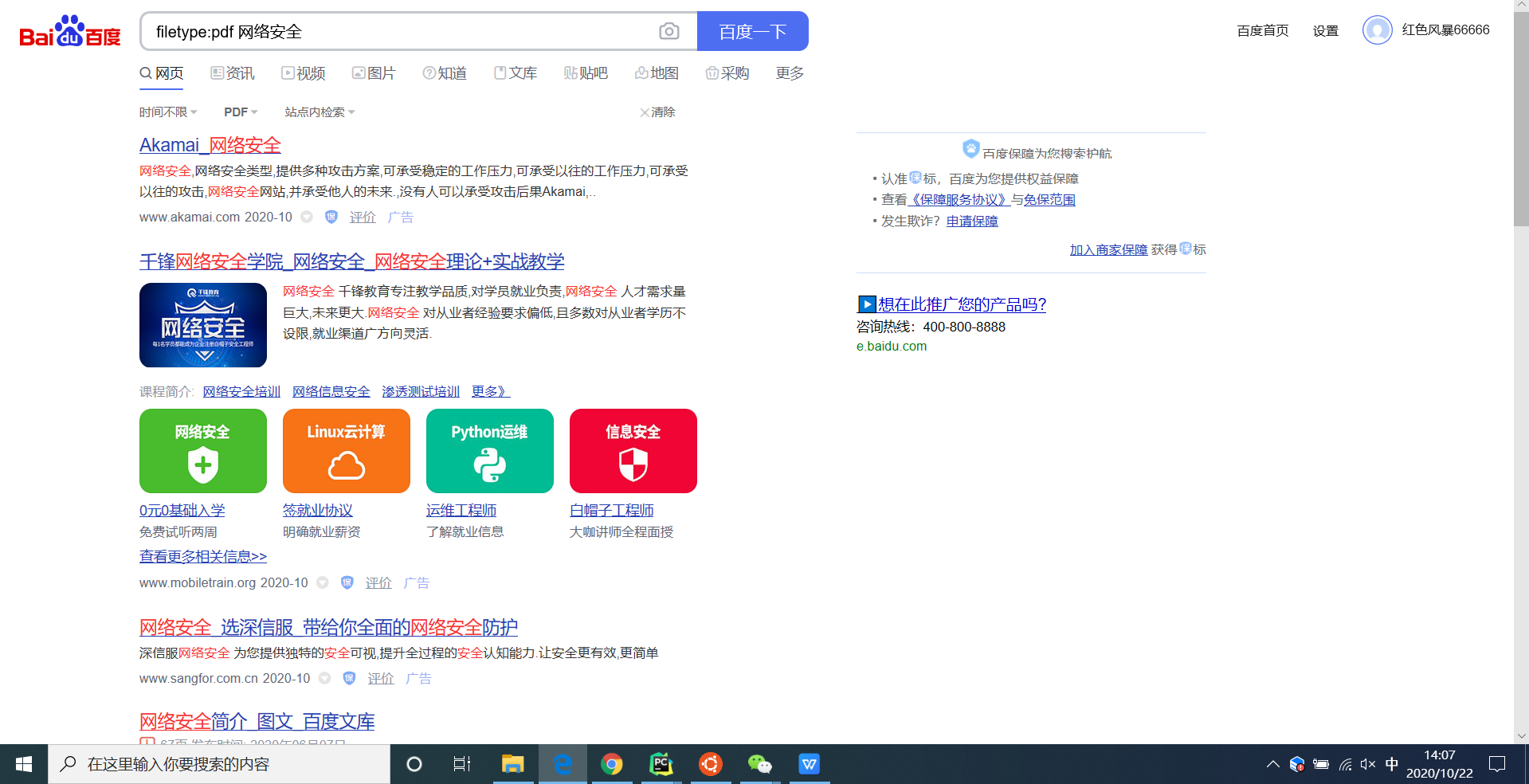Image resolution: width=1529 pixels, height=784 pixels.
Task: Open the 更多 search categories menu
Action: click(x=790, y=73)
